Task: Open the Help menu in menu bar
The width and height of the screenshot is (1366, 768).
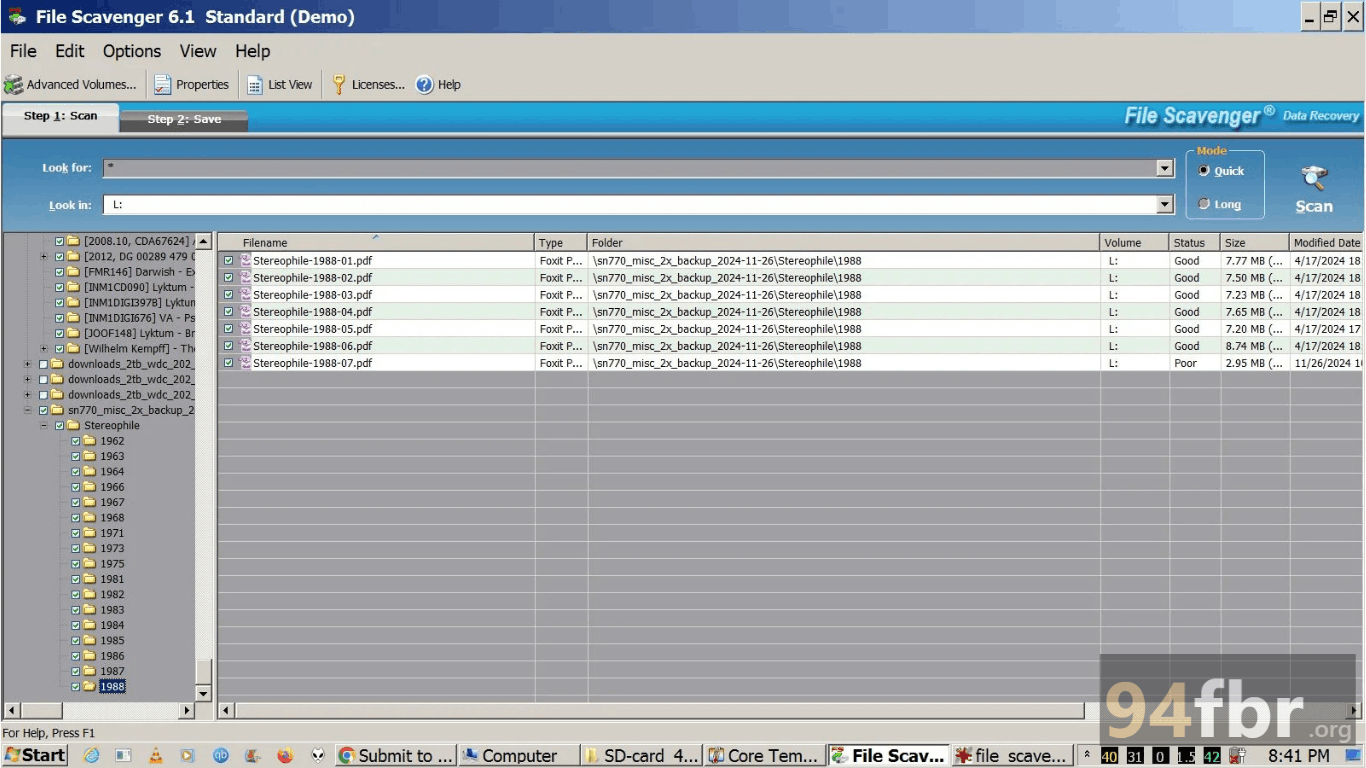Action: (253, 51)
